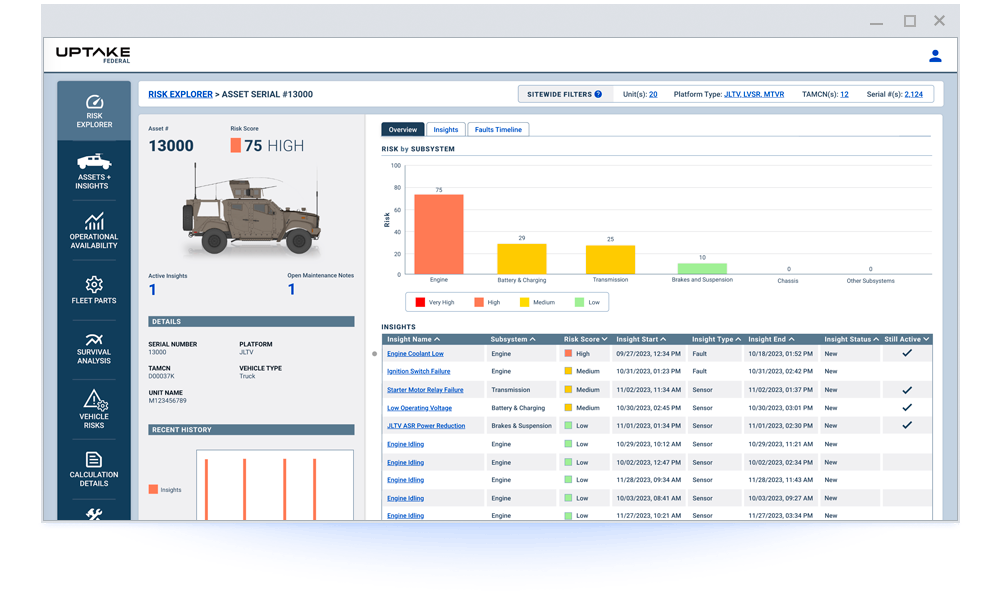Click the Insights legend swatch in Recent History
This screenshot has height=600, width=1000.
pos(153,489)
